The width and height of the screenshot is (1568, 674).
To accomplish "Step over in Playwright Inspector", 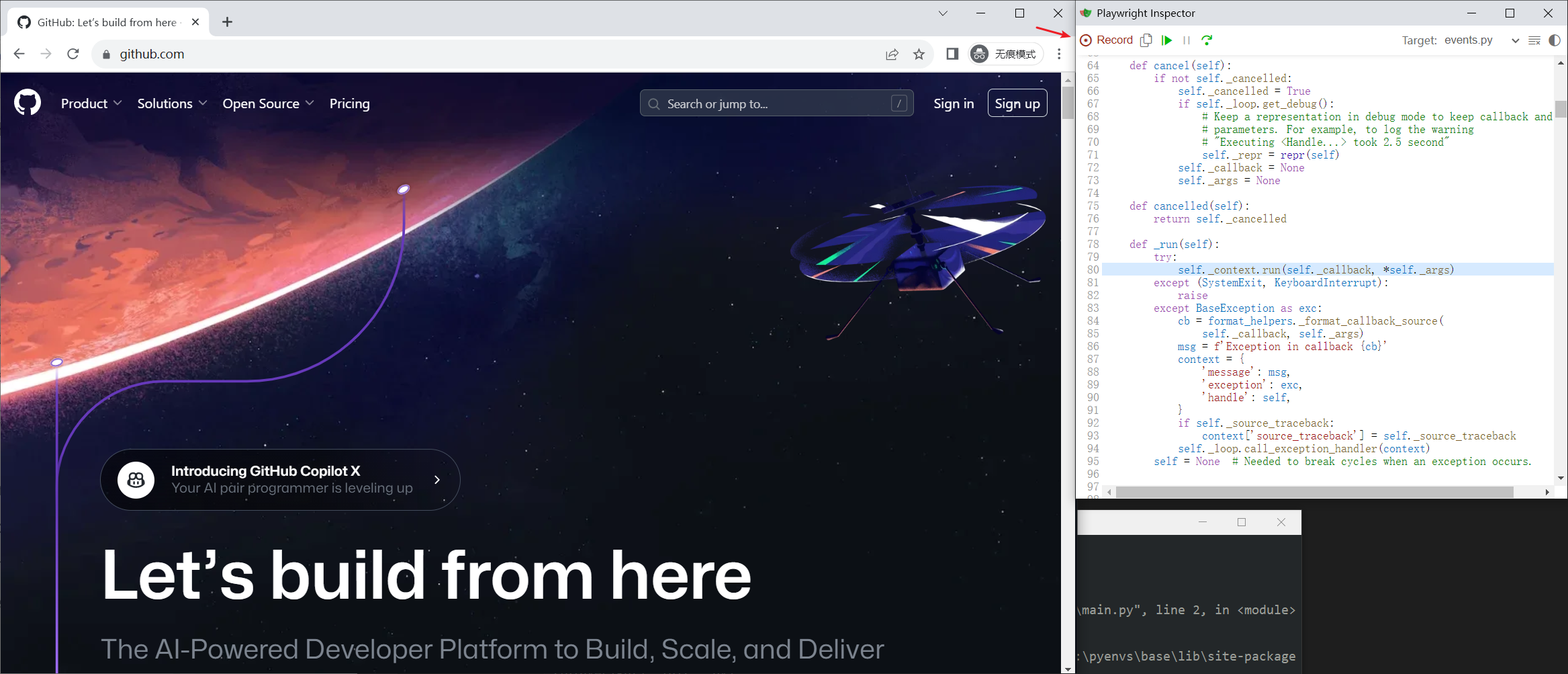I will click(x=1207, y=40).
